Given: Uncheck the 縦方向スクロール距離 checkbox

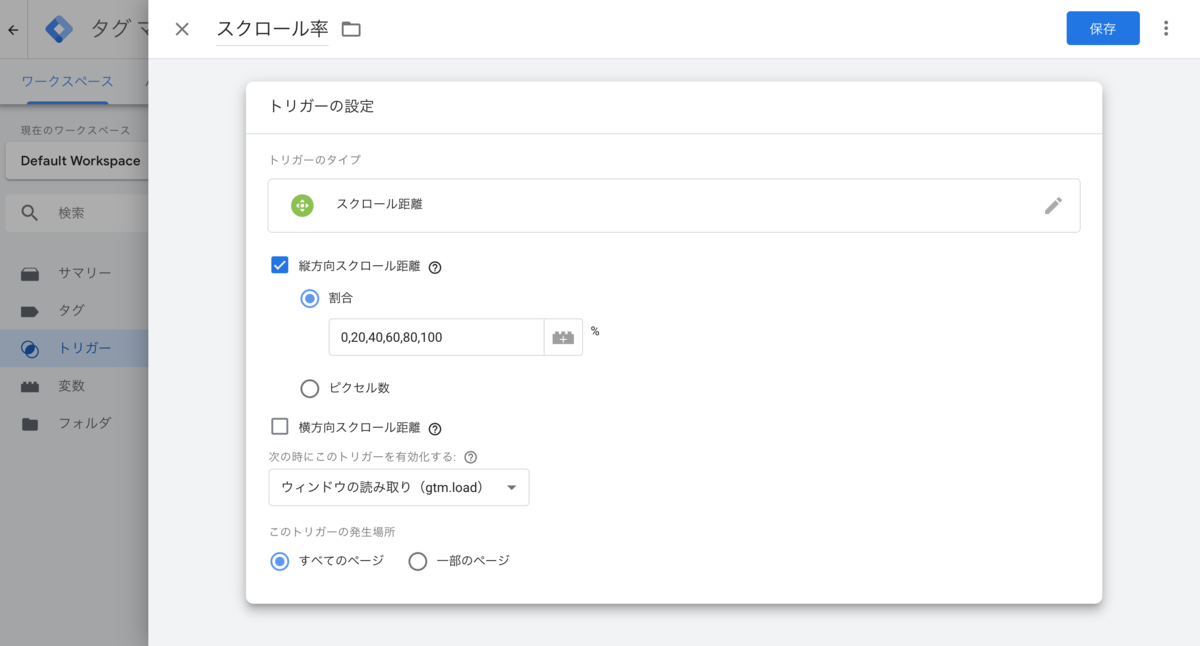Looking at the screenshot, I should point(278,266).
